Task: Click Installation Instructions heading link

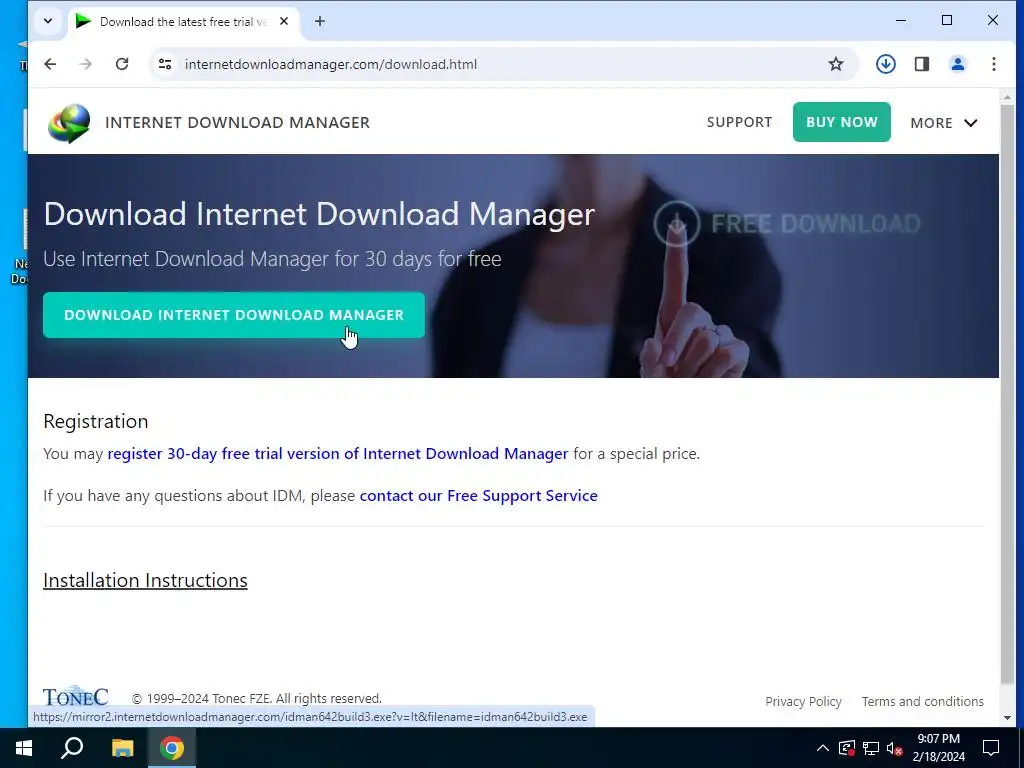Action: tap(145, 581)
